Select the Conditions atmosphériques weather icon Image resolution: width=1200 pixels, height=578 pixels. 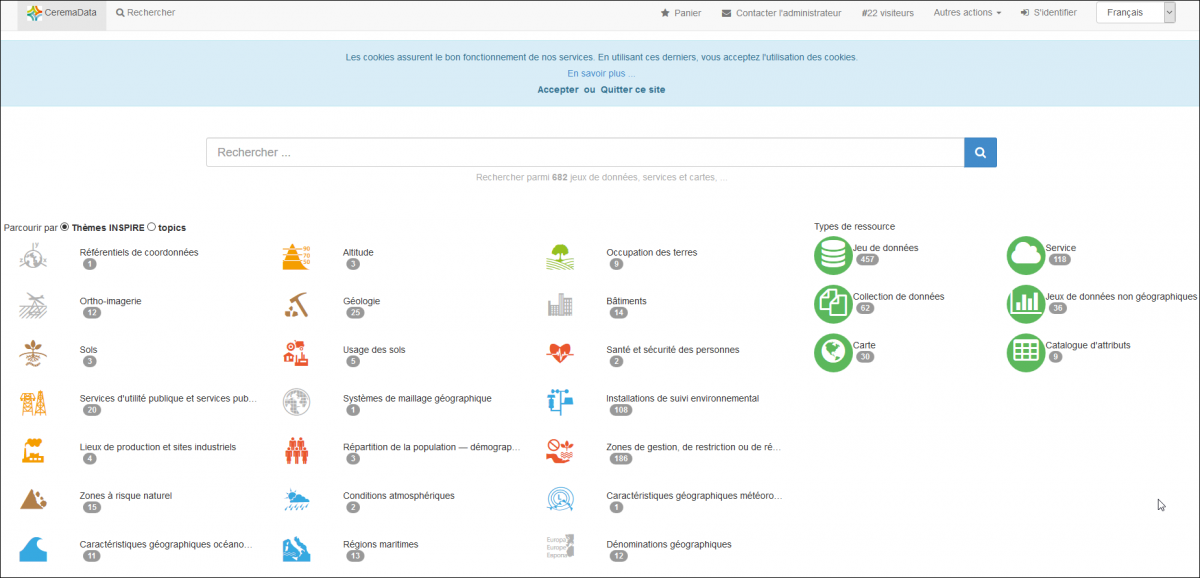pos(296,500)
